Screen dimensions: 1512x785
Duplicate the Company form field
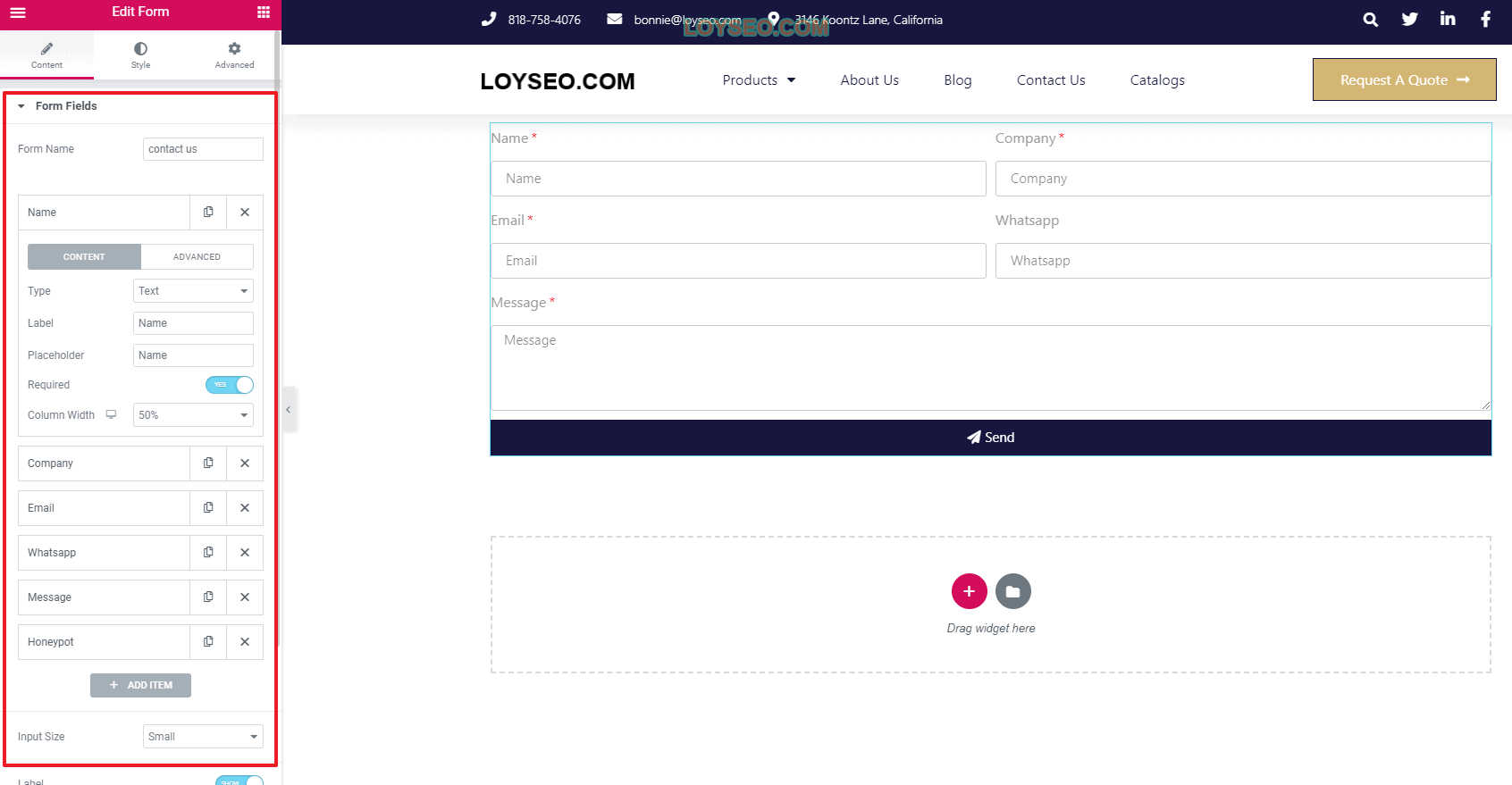pos(208,463)
